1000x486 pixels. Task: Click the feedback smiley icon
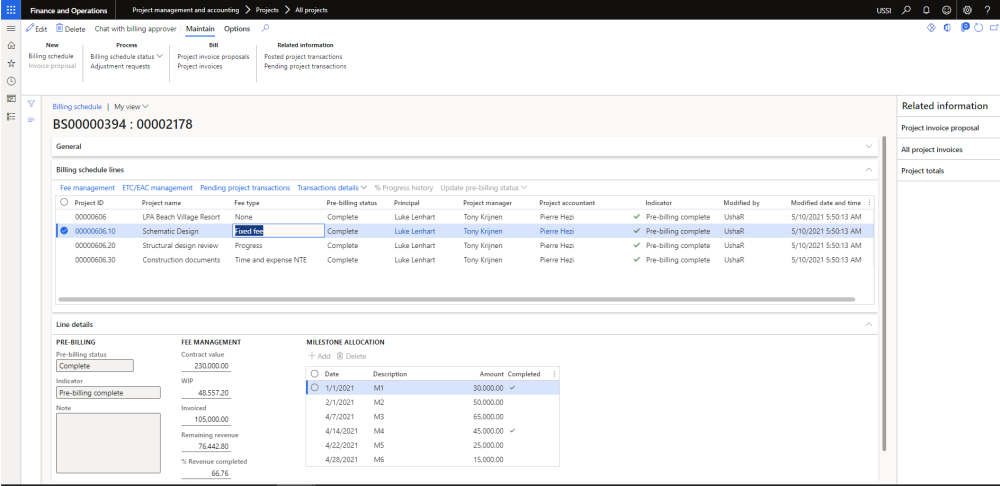click(946, 9)
